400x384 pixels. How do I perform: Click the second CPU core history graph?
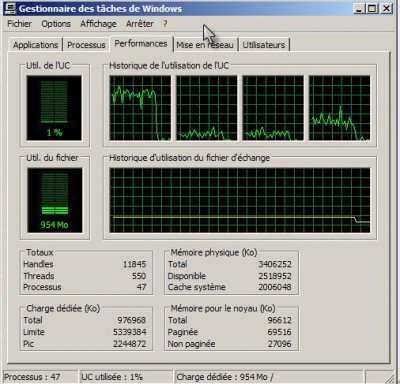coord(207,108)
